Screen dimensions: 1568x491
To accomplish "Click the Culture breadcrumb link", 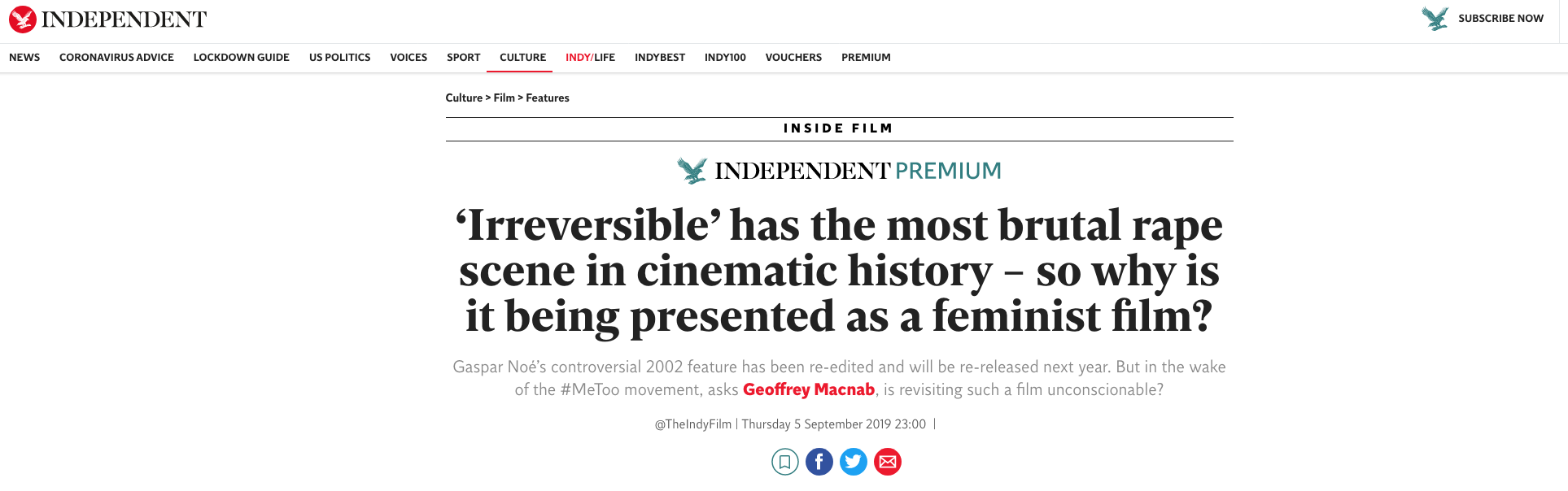I will coord(464,98).
